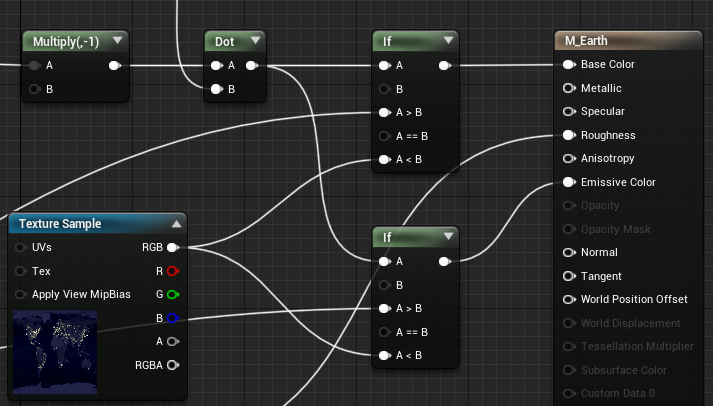Collapse the Texture Sample node arrow
Viewport: 713px width, 406px height.
pos(176,224)
